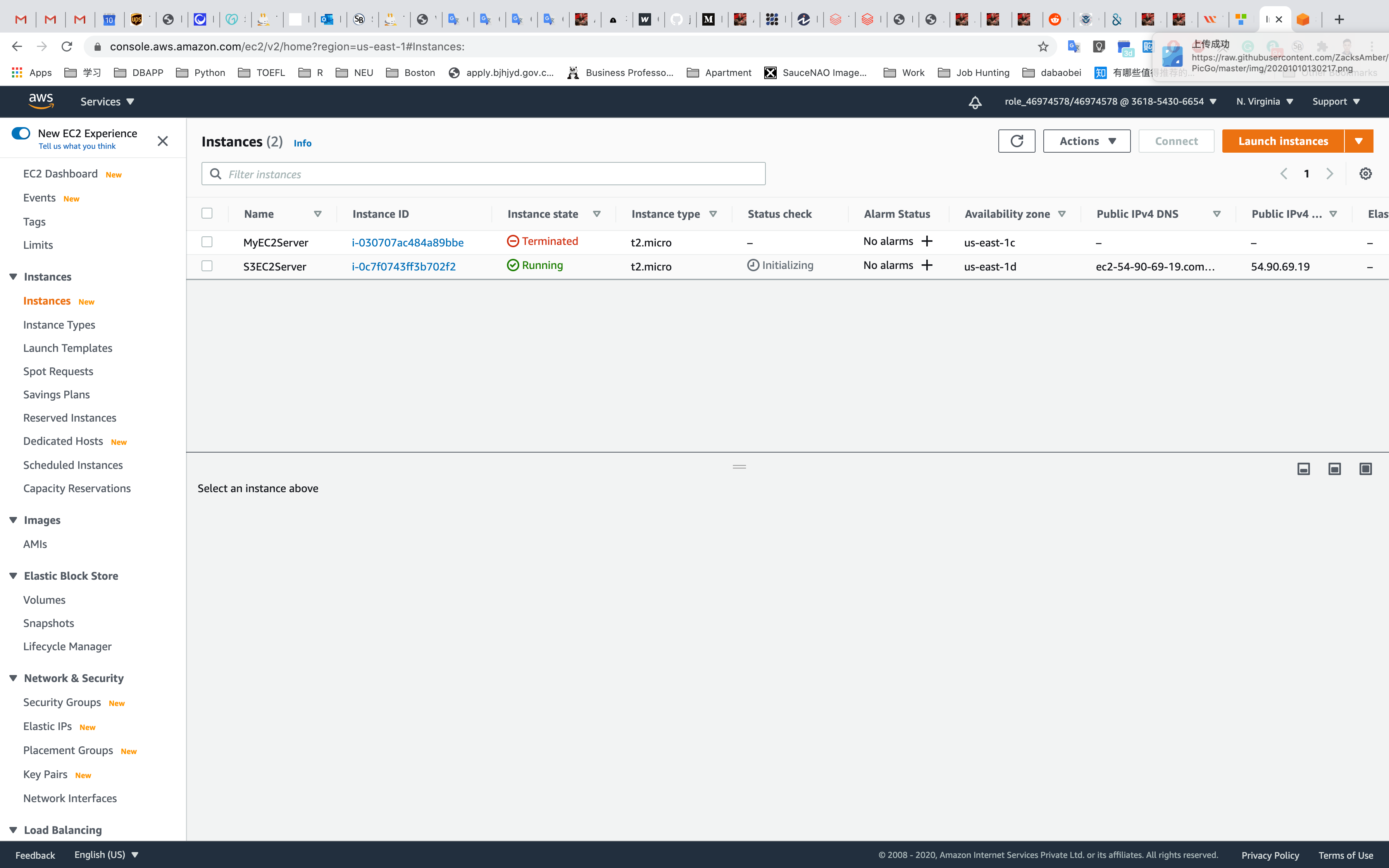Add alarm for S3EC2Server with plus icon

pyautogui.click(x=927, y=265)
